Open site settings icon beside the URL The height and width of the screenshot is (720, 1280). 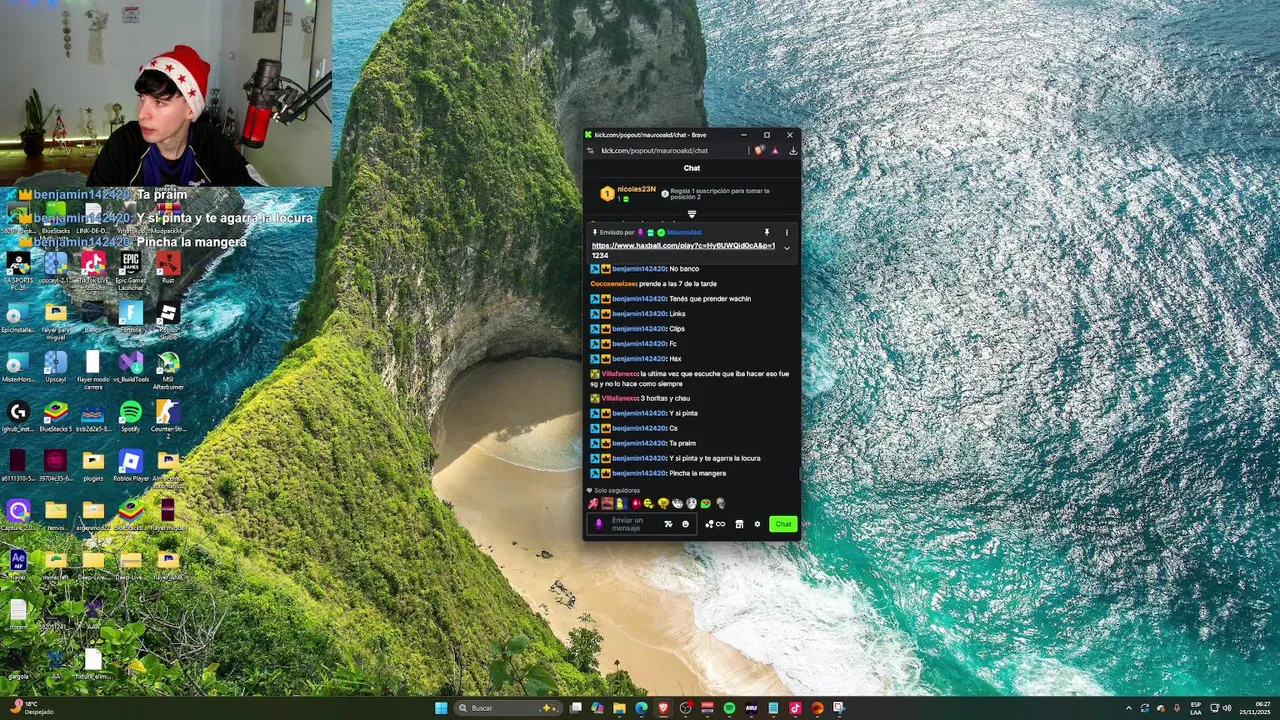pos(590,151)
